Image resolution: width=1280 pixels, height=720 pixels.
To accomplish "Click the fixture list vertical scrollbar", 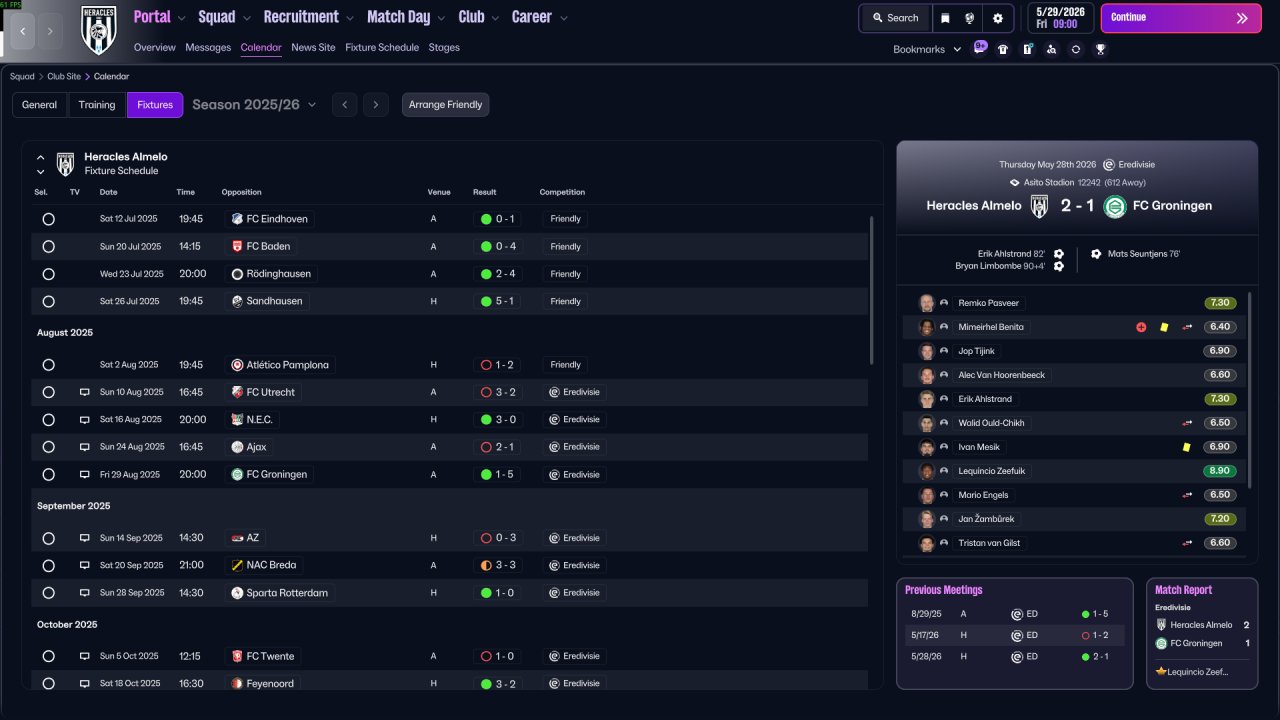I will (872, 290).
